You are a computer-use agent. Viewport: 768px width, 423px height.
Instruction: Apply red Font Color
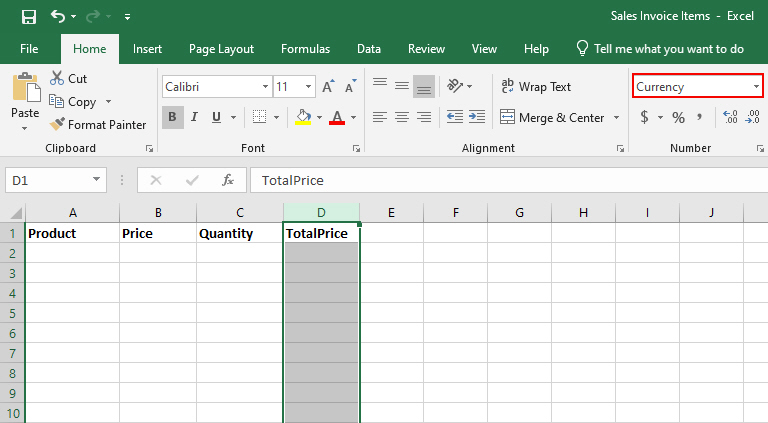point(337,117)
